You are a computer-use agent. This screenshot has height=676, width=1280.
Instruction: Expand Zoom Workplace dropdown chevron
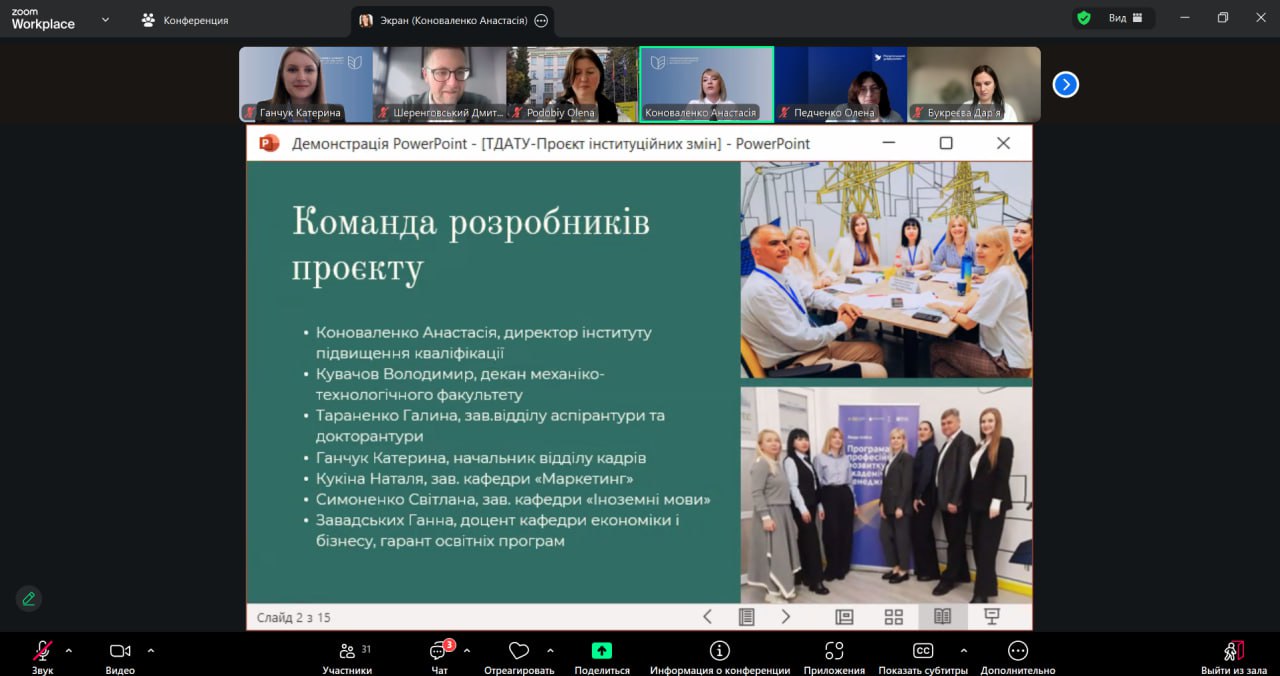pos(105,19)
